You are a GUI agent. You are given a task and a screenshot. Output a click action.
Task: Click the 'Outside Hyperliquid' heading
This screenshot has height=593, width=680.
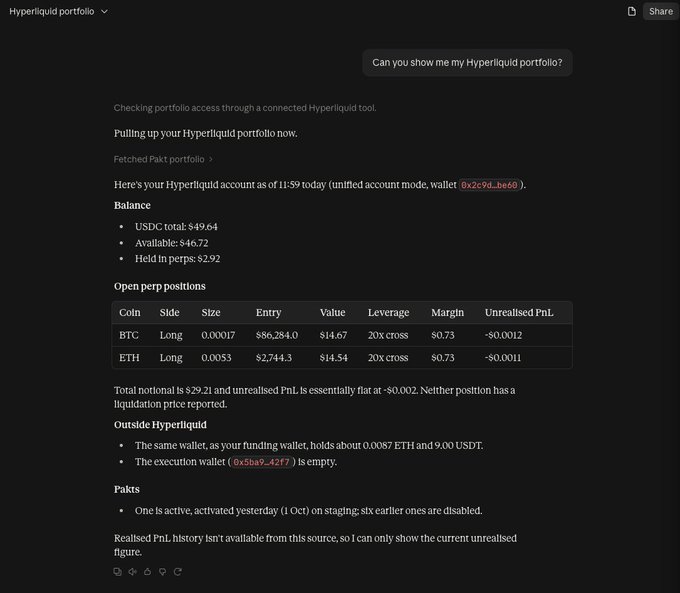[160, 425]
